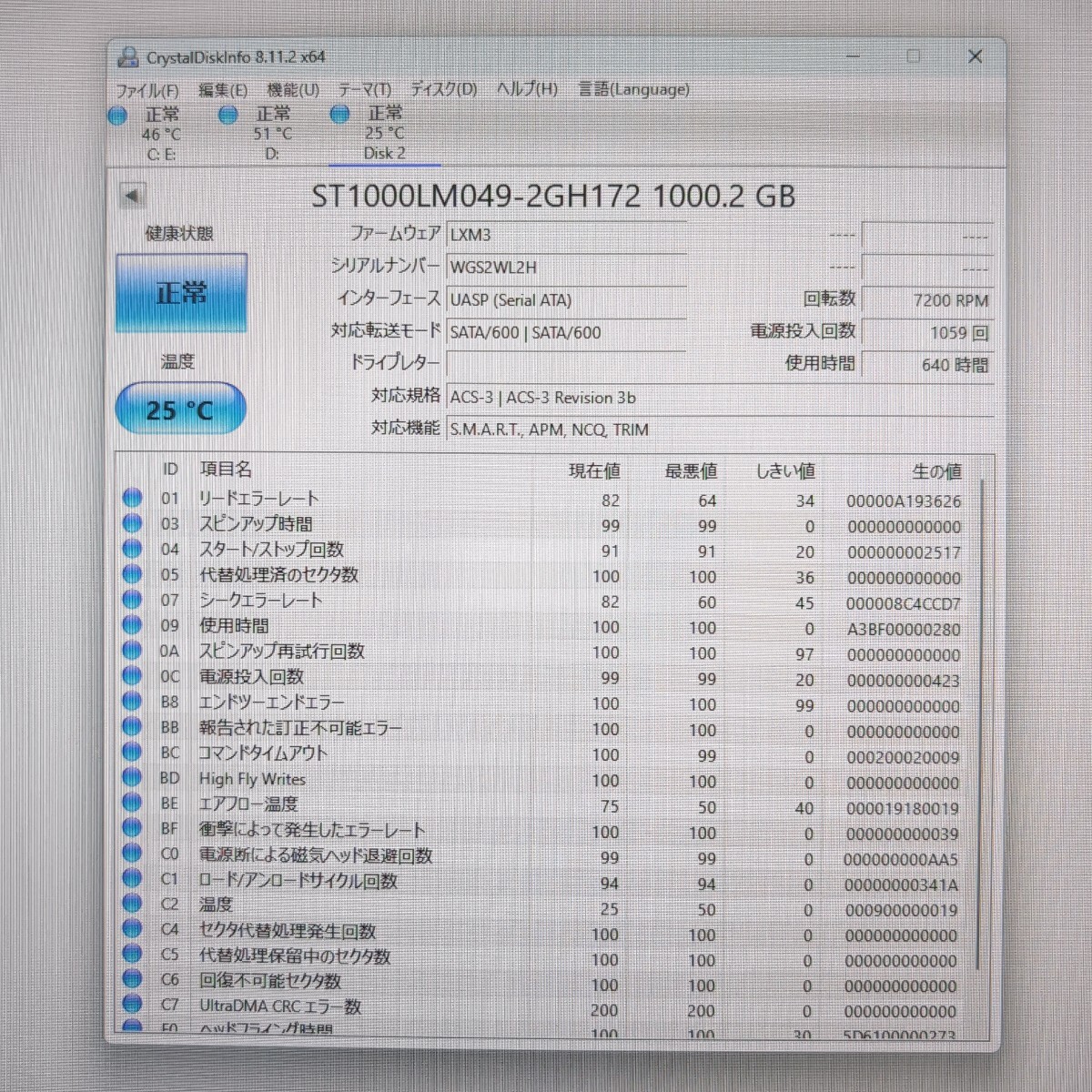Click status orb for 07 シークエラーレート
The height and width of the screenshot is (1092, 1092).
coord(132,600)
